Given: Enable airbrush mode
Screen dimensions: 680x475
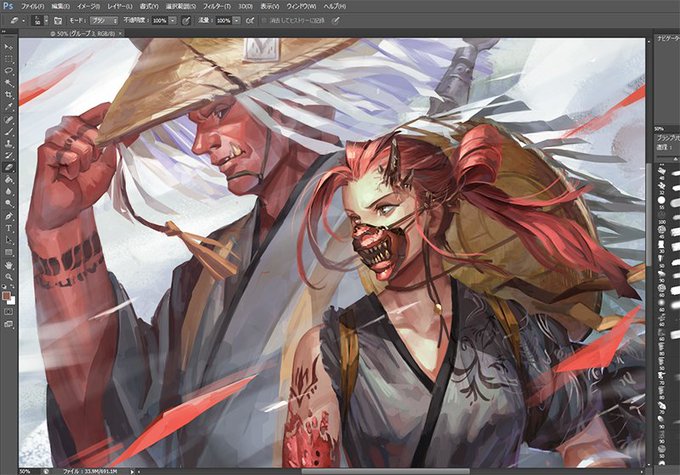Looking at the screenshot, I should 250,20.
